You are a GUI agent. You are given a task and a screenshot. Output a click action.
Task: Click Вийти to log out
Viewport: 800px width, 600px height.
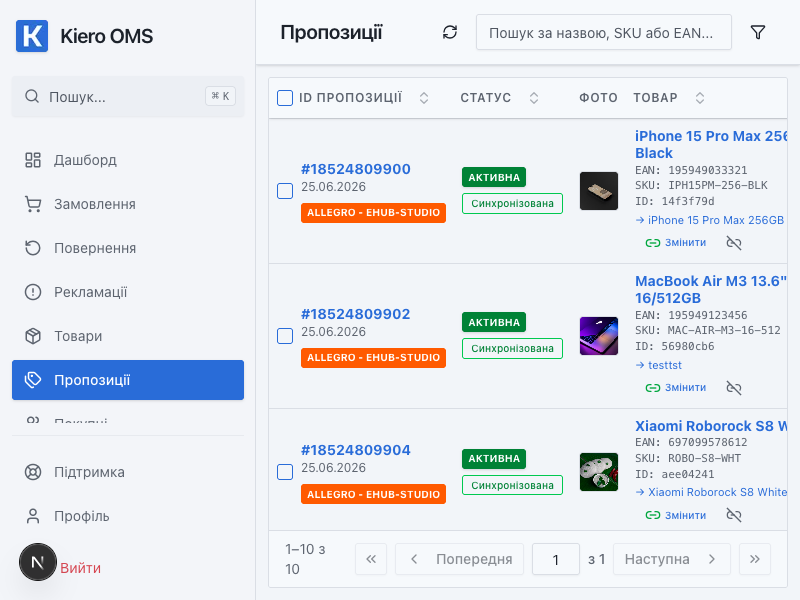(80, 568)
